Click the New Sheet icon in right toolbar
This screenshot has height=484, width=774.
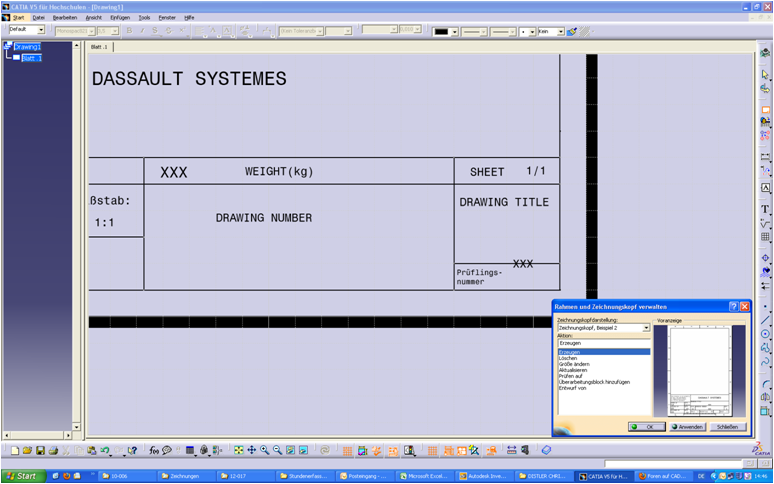coord(765,110)
